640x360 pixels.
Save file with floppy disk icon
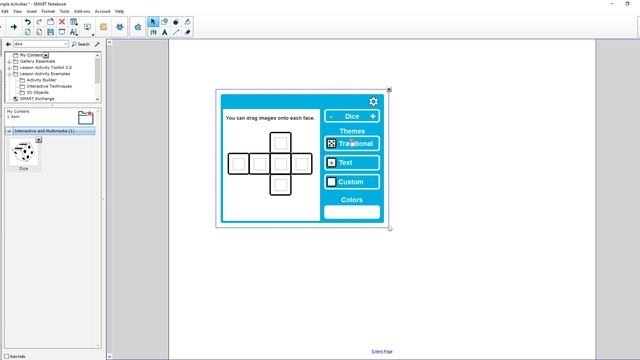click(50, 32)
